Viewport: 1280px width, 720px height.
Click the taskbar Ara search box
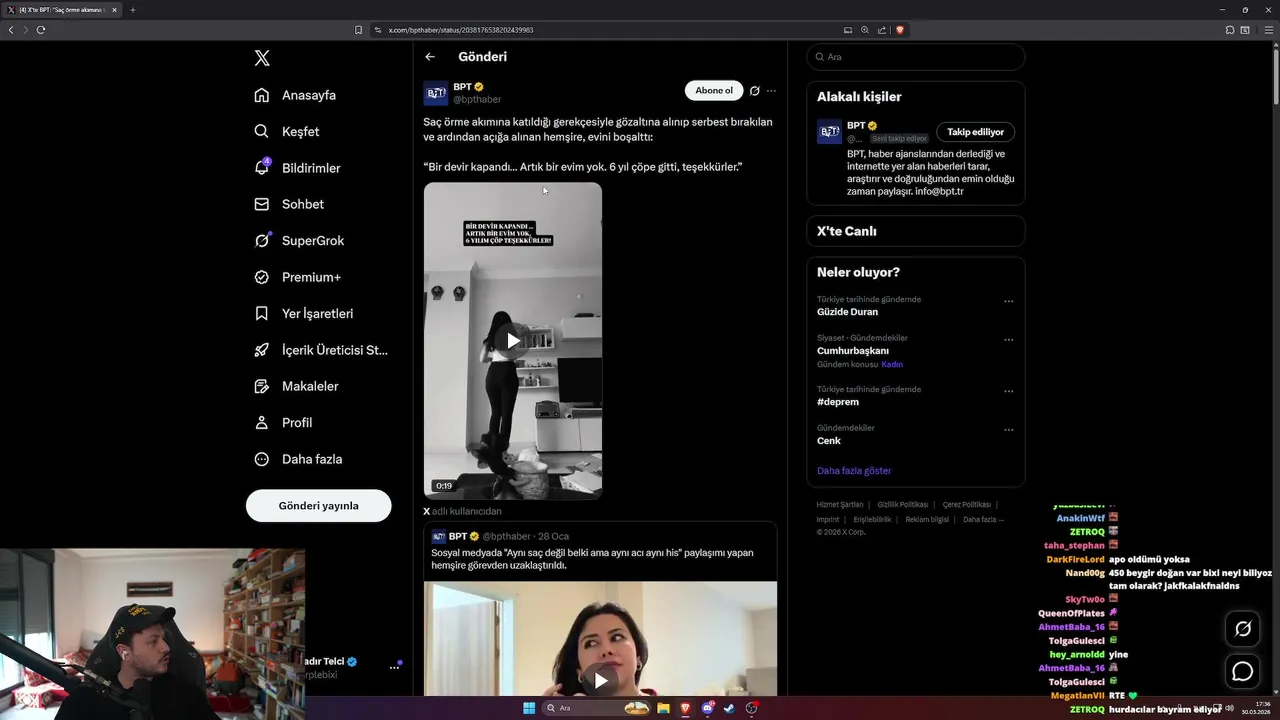point(598,708)
